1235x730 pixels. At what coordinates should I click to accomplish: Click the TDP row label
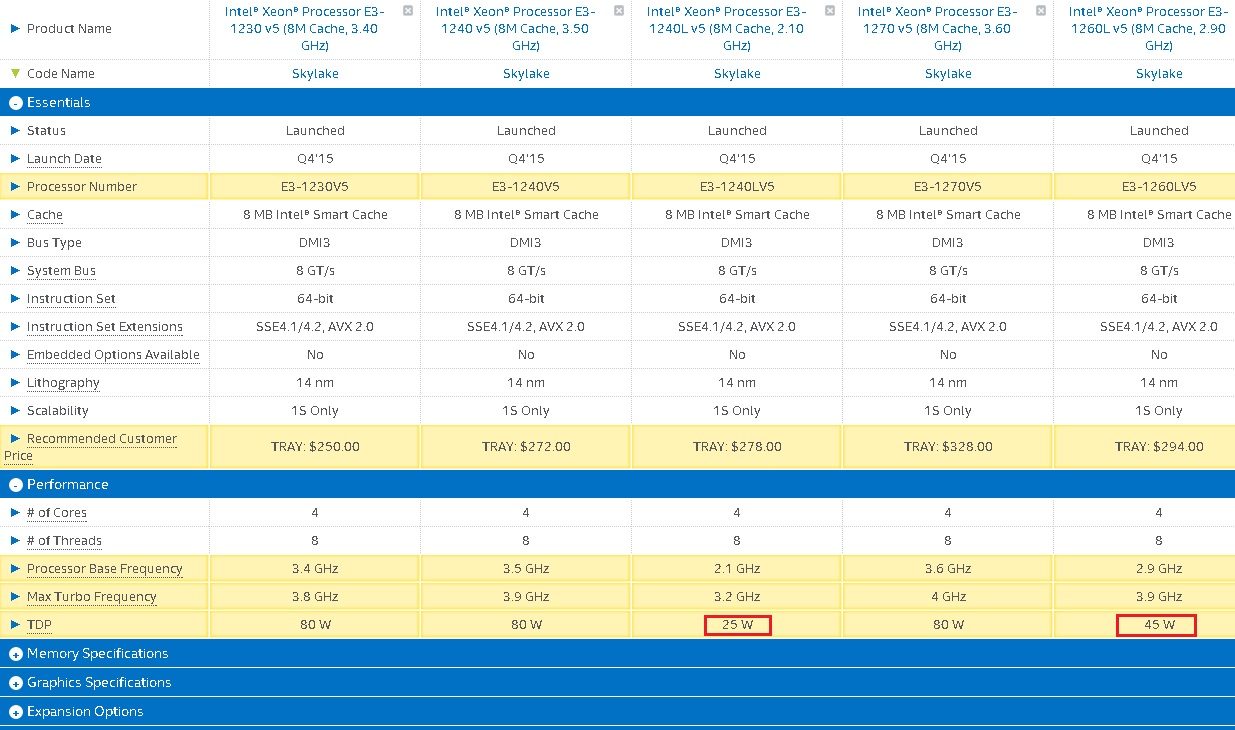pyautogui.click(x=39, y=625)
